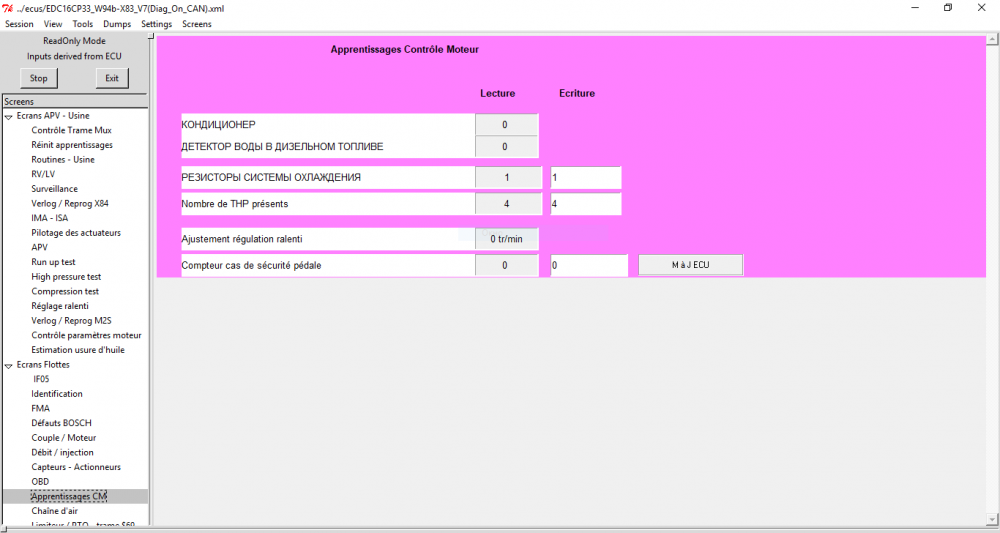Open Routines - Usine screen

point(63,159)
